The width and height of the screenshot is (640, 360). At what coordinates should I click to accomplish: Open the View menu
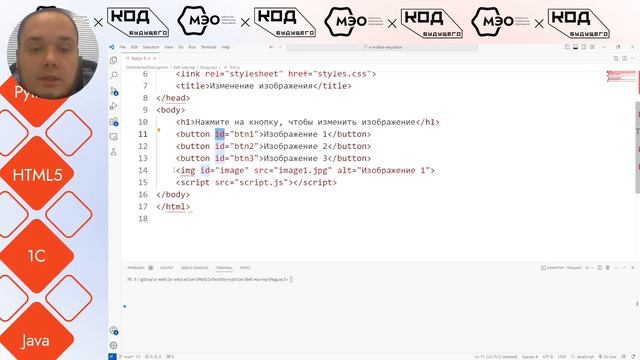click(169, 47)
